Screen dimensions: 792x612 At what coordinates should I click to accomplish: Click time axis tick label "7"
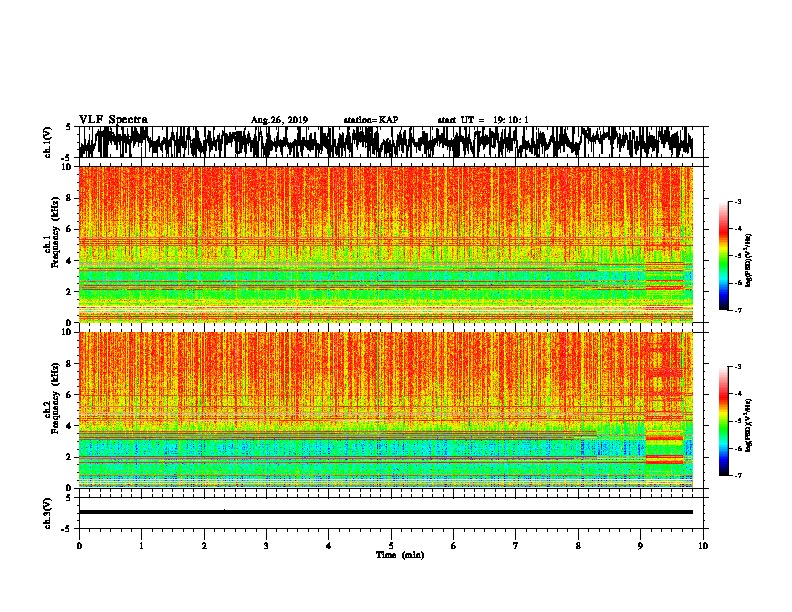[x=516, y=546]
